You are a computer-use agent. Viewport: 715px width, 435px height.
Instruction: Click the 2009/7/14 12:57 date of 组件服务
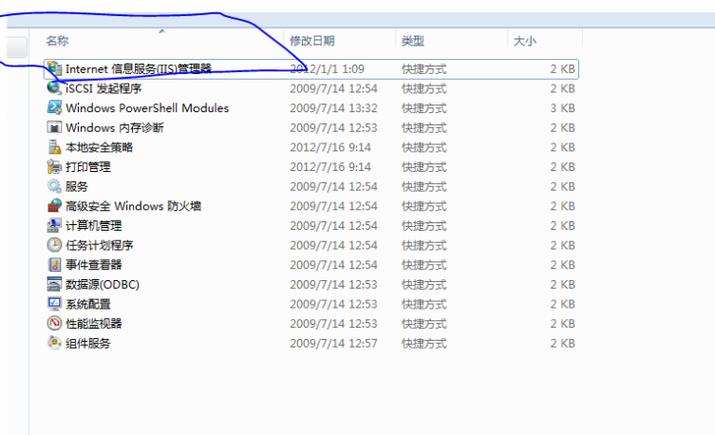click(334, 343)
